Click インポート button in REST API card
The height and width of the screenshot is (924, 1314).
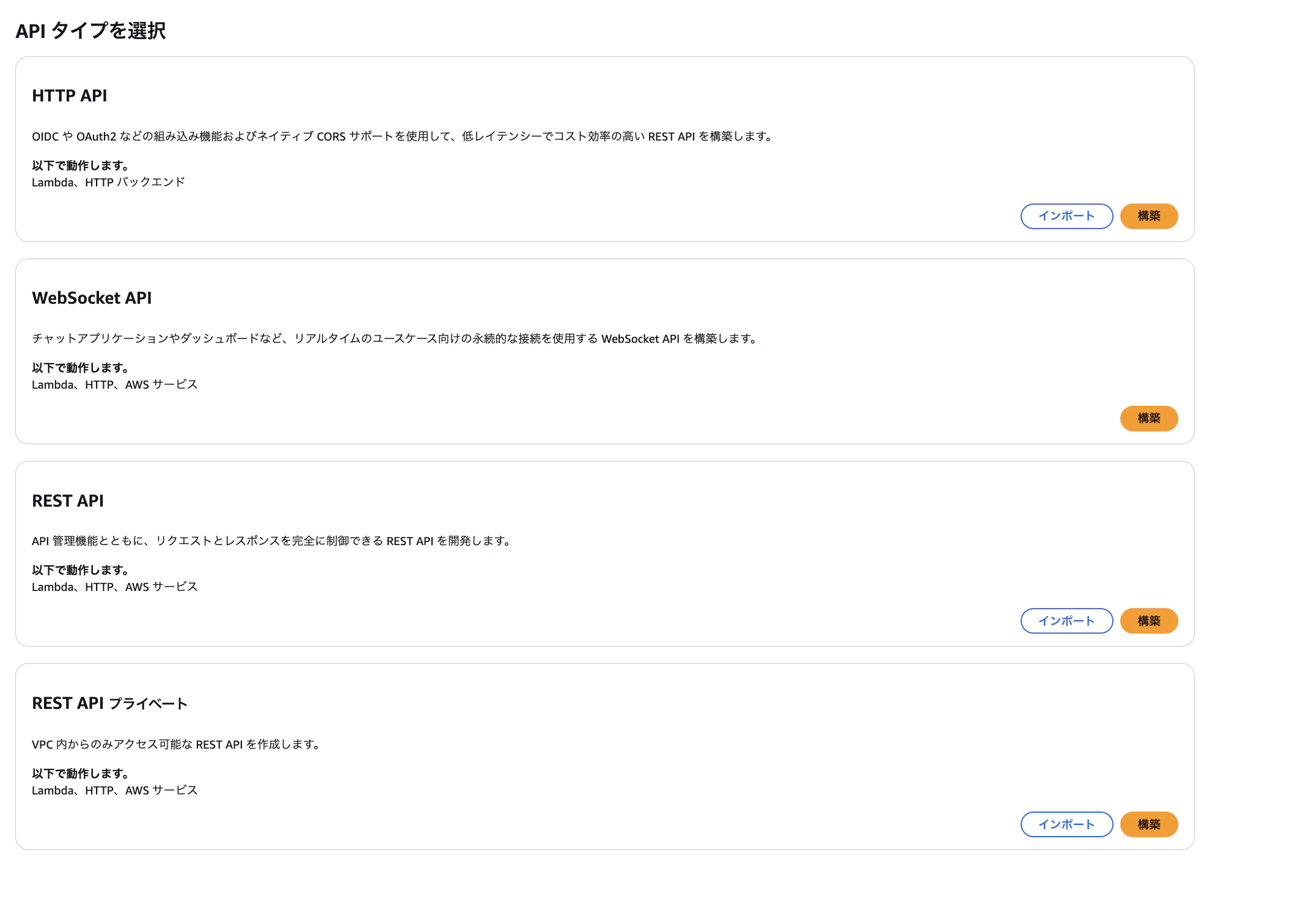click(x=1066, y=621)
